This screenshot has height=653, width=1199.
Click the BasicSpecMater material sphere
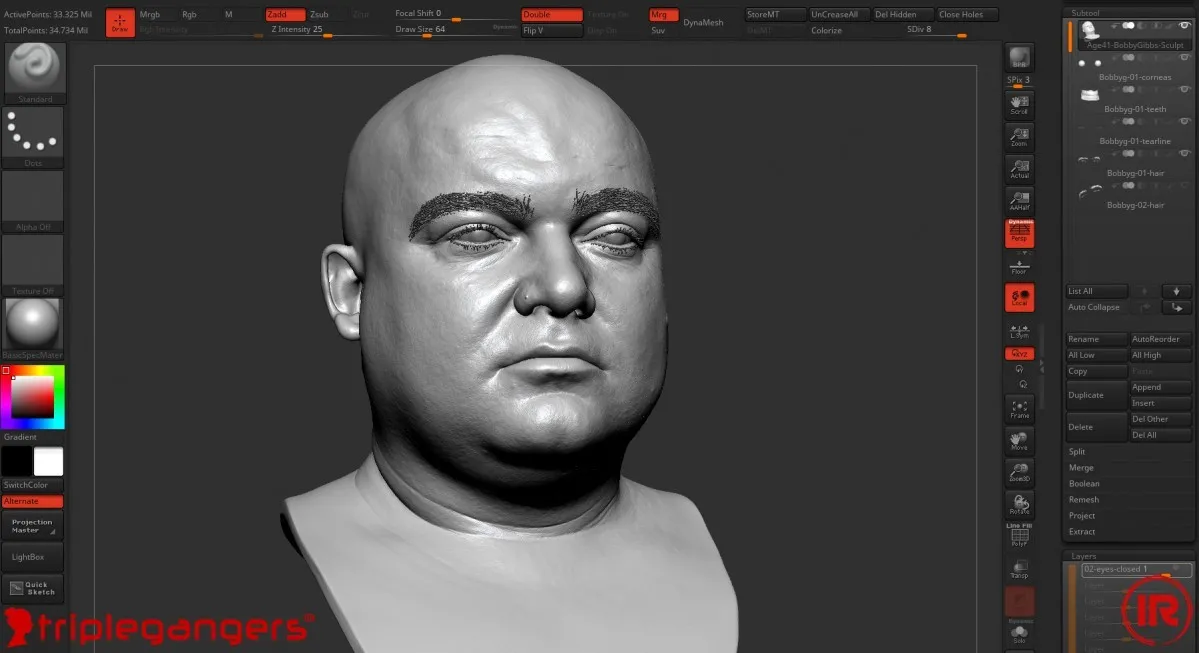click(x=34, y=323)
